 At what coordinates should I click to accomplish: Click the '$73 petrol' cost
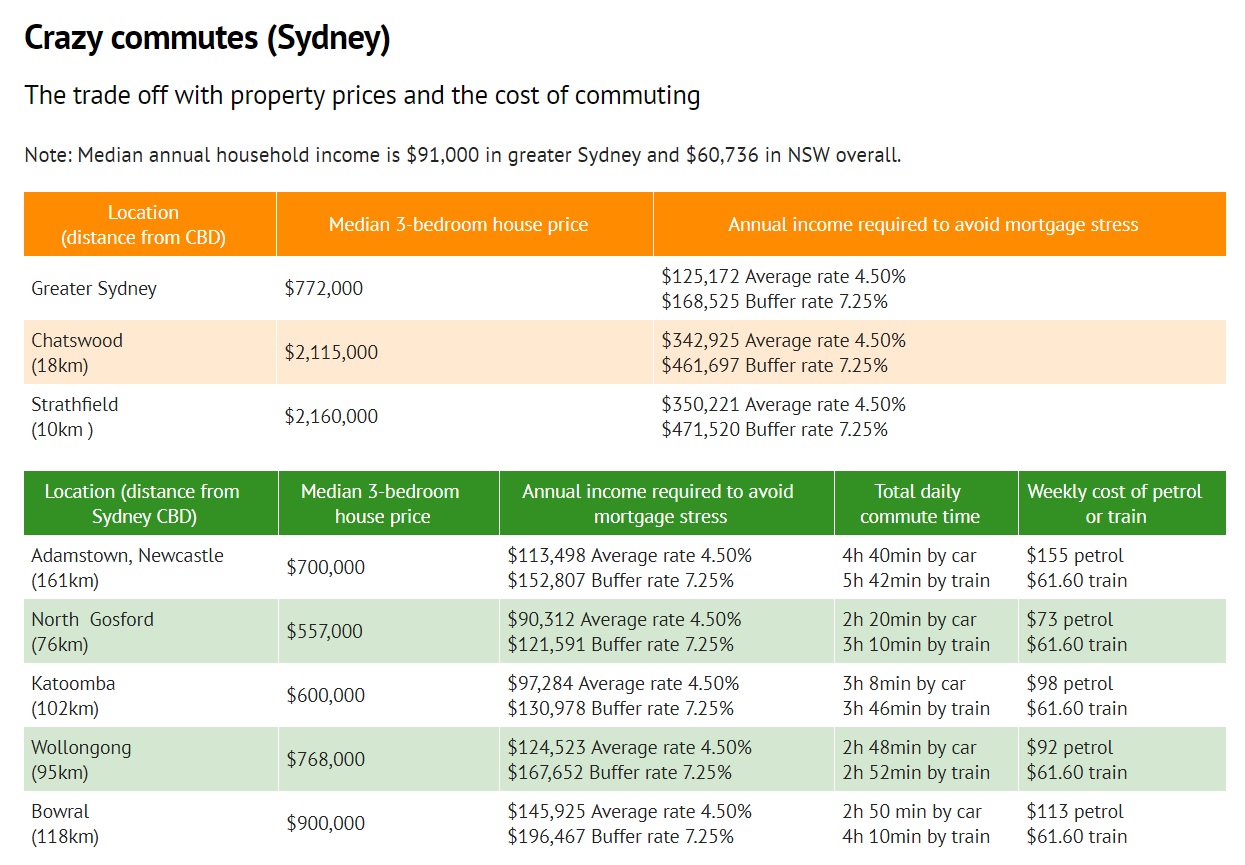click(x=1070, y=620)
